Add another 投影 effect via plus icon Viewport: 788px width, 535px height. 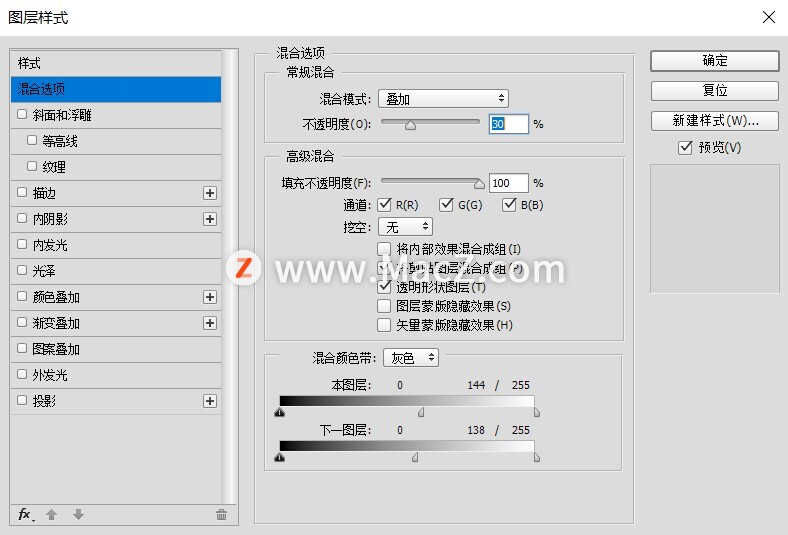(x=210, y=401)
